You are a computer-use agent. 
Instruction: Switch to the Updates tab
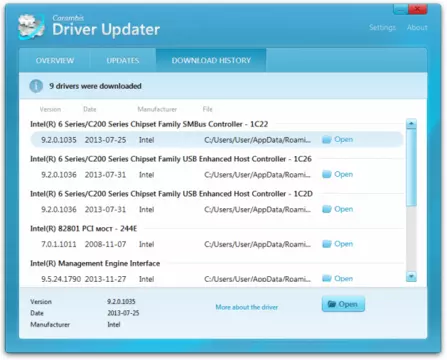pos(123,60)
